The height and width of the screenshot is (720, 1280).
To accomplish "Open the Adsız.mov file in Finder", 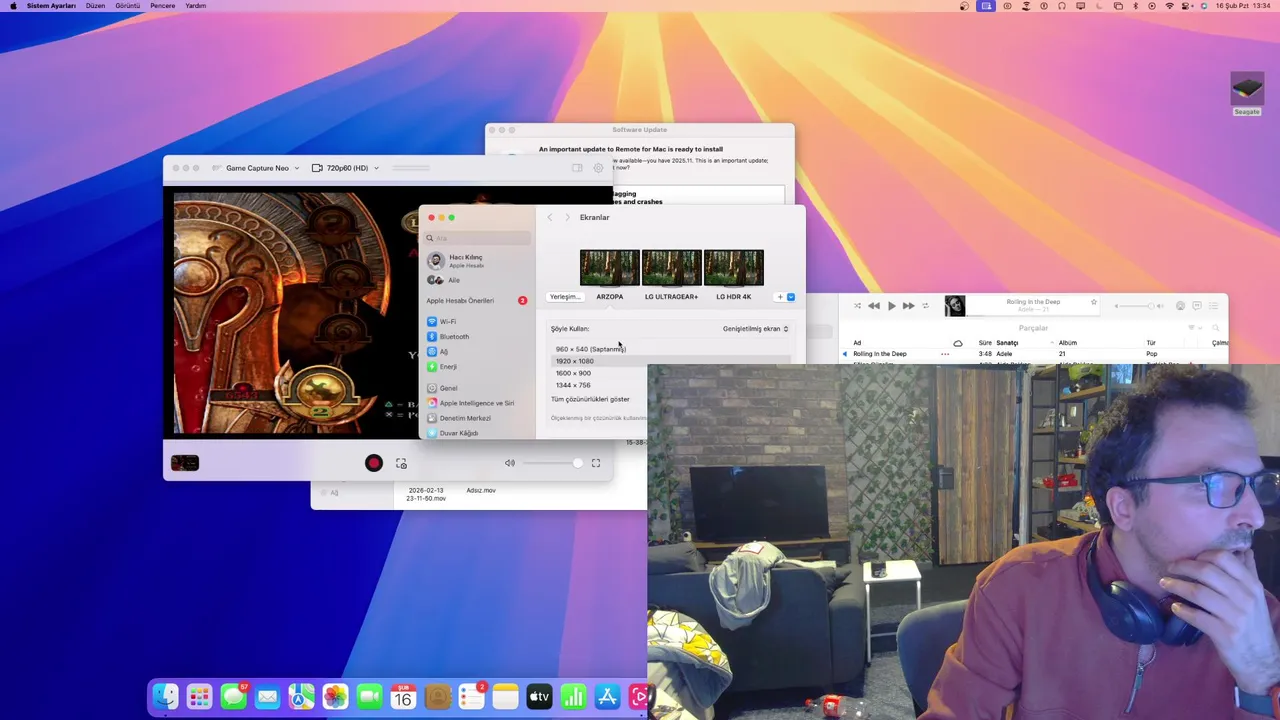I will coord(481,490).
